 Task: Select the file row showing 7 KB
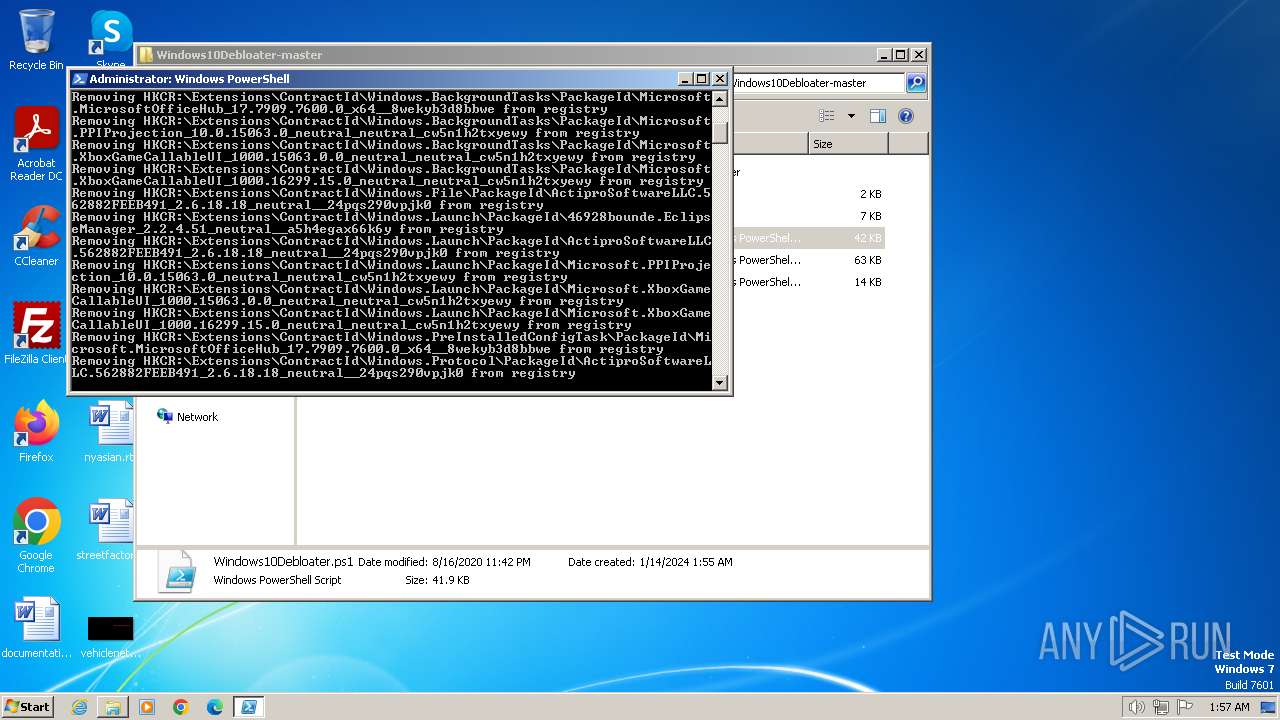click(x=808, y=216)
